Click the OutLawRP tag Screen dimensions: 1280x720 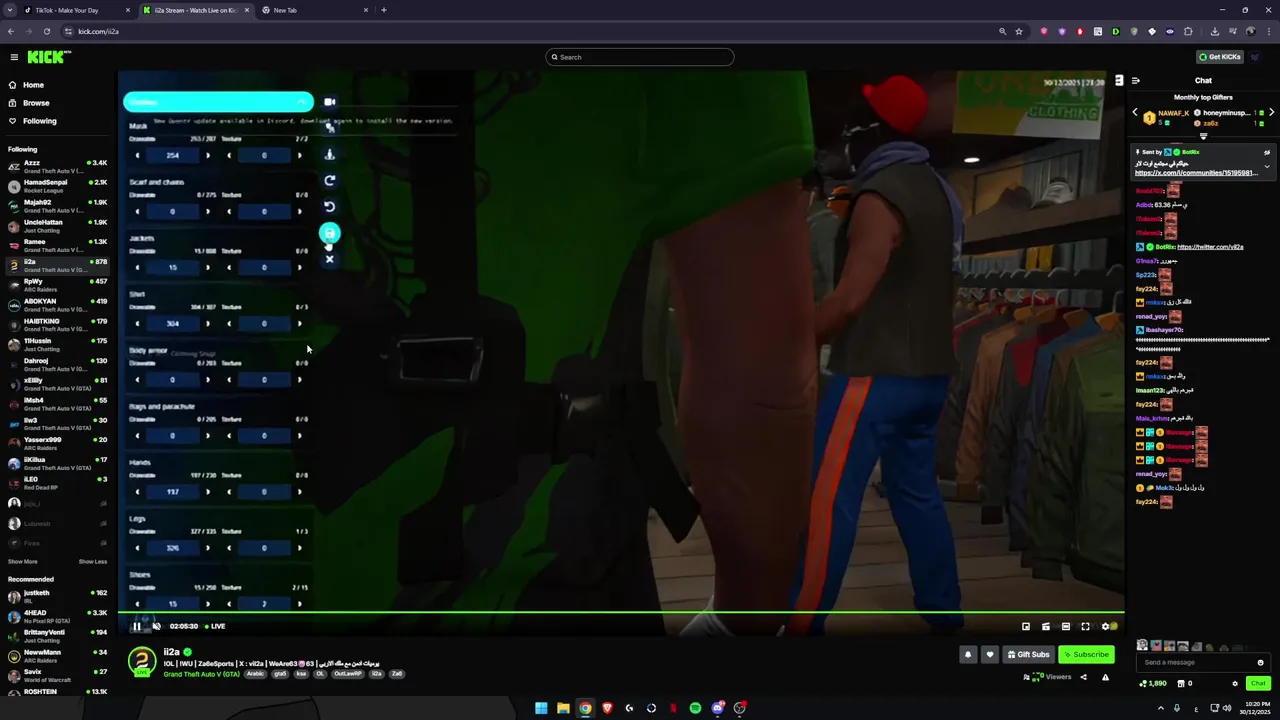coord(349,674)
